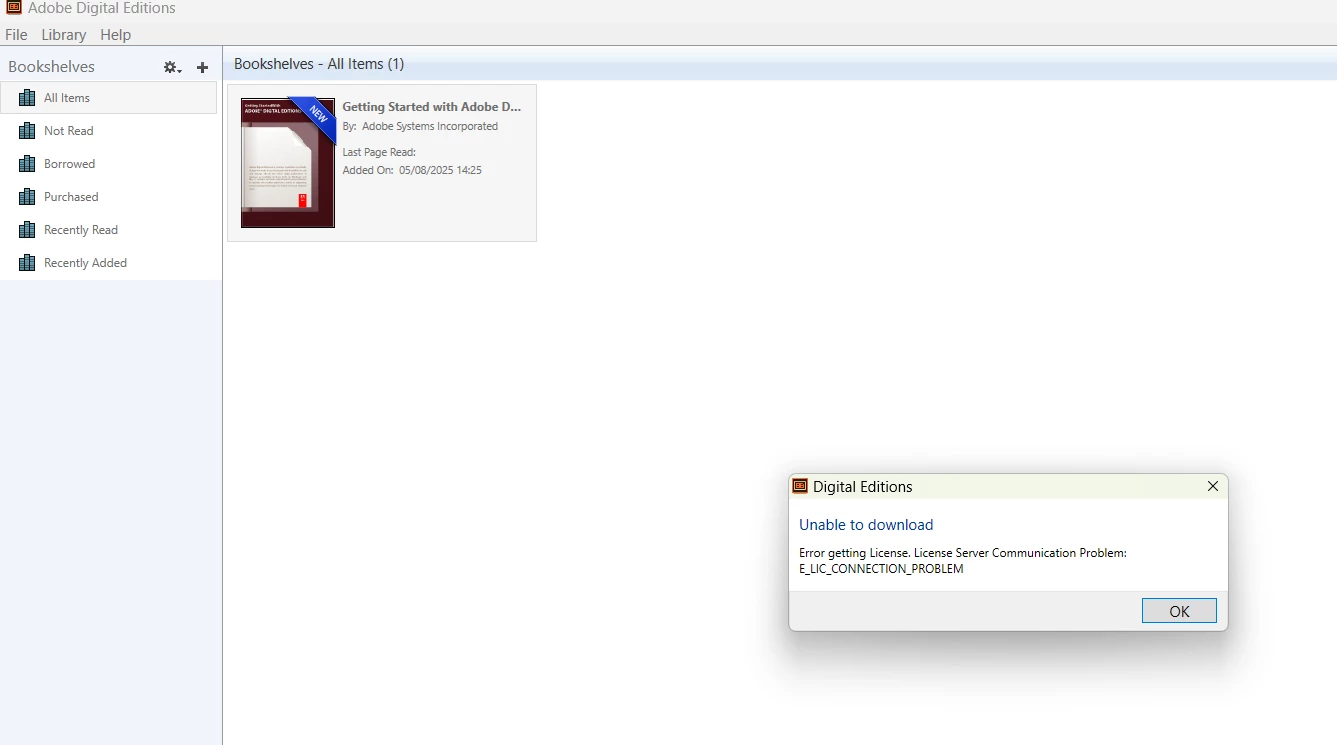The width and height of the screenshot is (1337, 745).
Task: Click OK in the error dialog
Action: tap(1179, 611)
